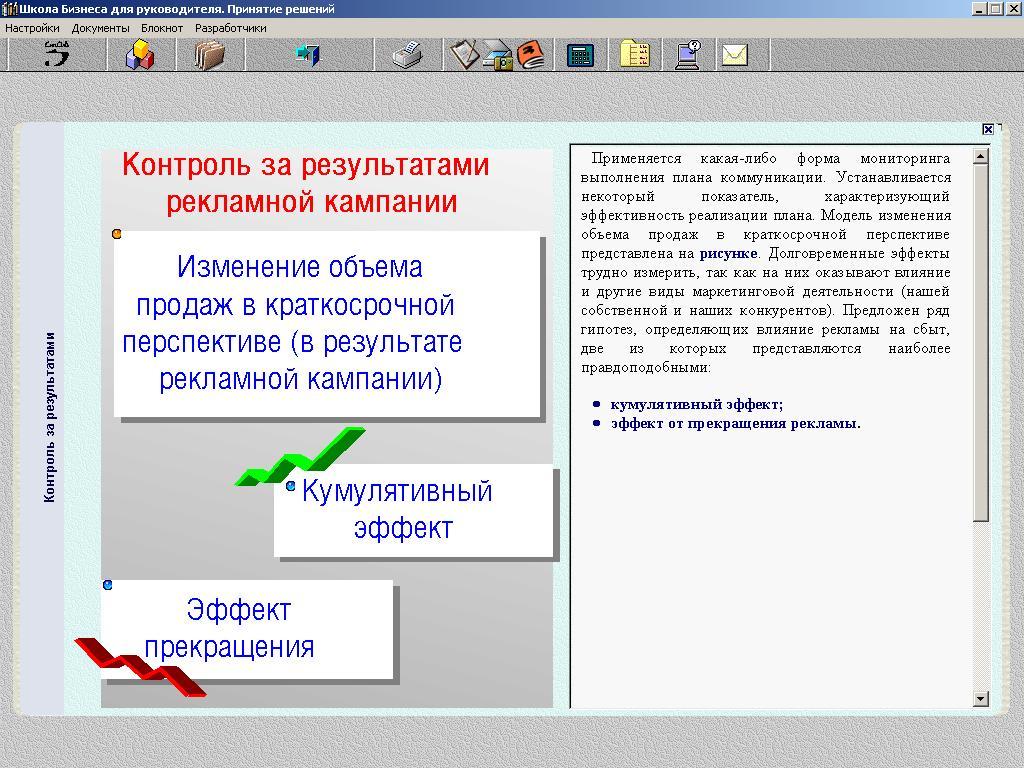Maximize the Школа Бизнеса window
This screenshot has height=768, width=1024.
pyautogui.click(x=995, y=8)
